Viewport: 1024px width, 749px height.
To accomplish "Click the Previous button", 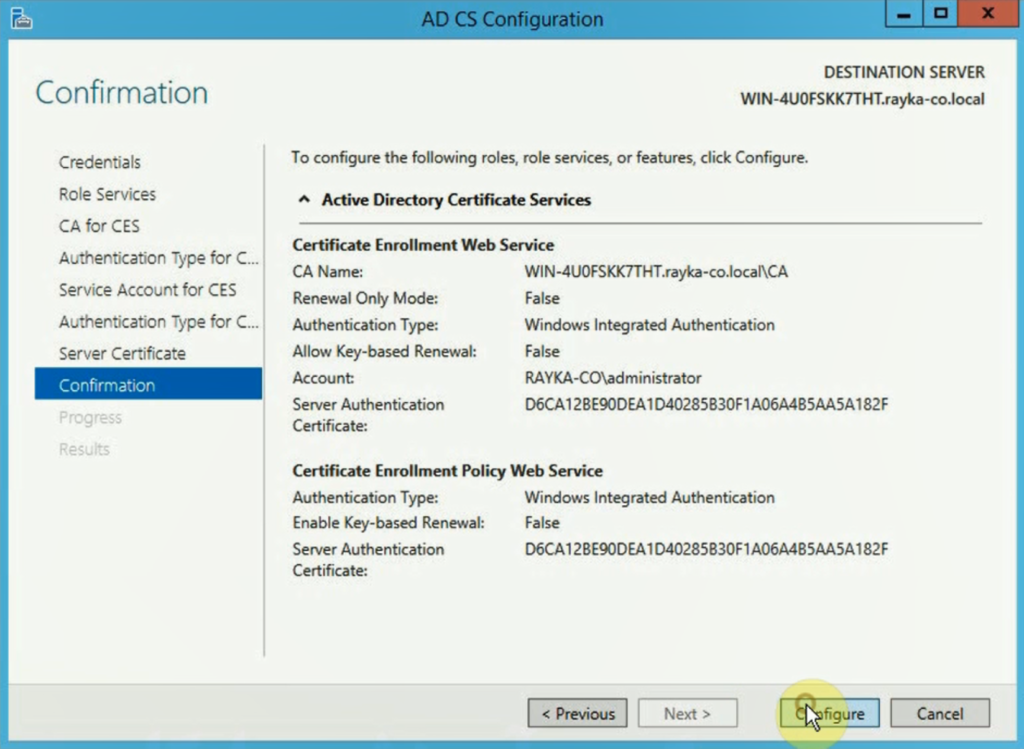I will [577, 713].
